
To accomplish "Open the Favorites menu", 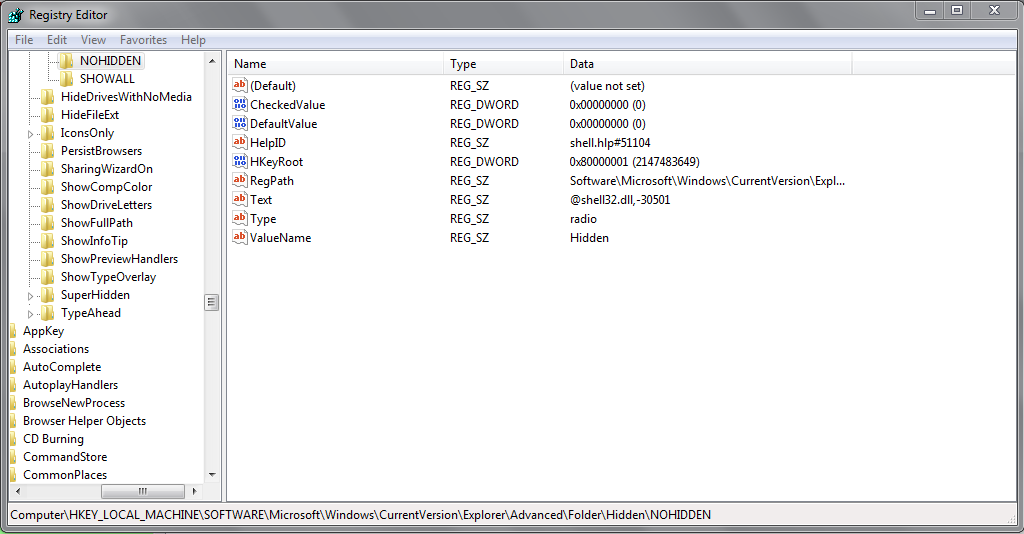I will coord(144,40).
